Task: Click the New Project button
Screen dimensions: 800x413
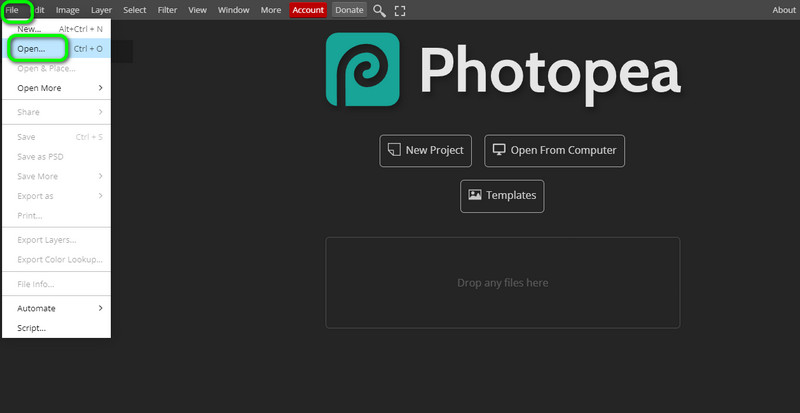Action: click(x=425, y=150)
